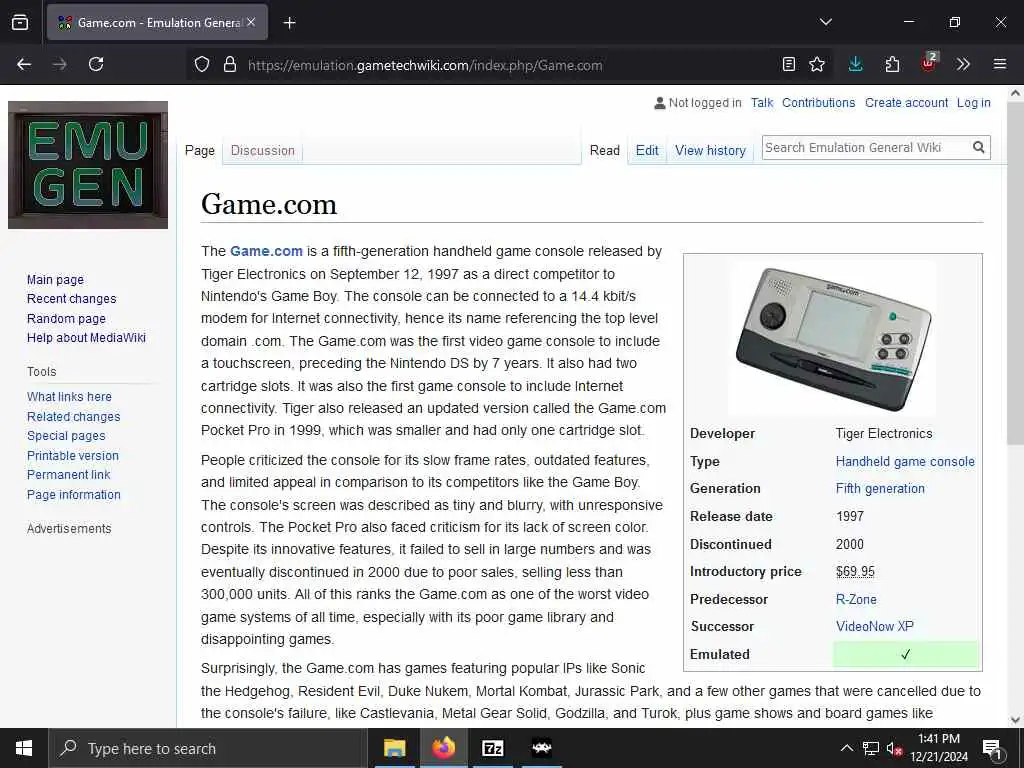Open What links here tool

[69, 396]
